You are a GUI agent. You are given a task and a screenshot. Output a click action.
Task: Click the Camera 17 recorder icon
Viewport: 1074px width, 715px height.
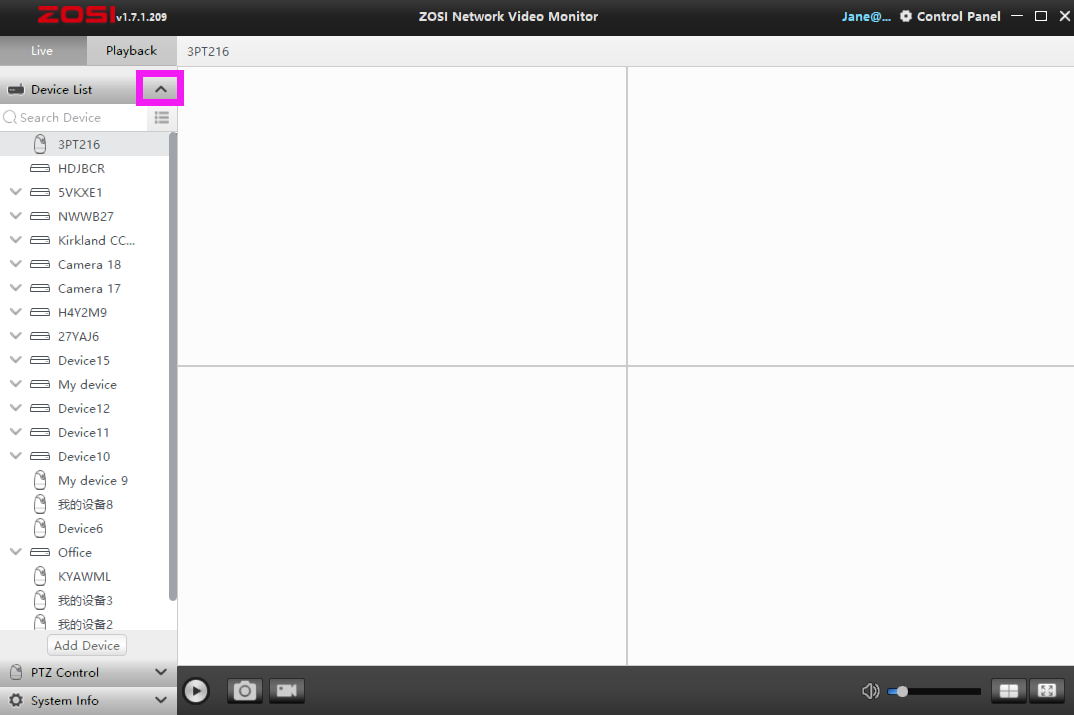(40, 288)
